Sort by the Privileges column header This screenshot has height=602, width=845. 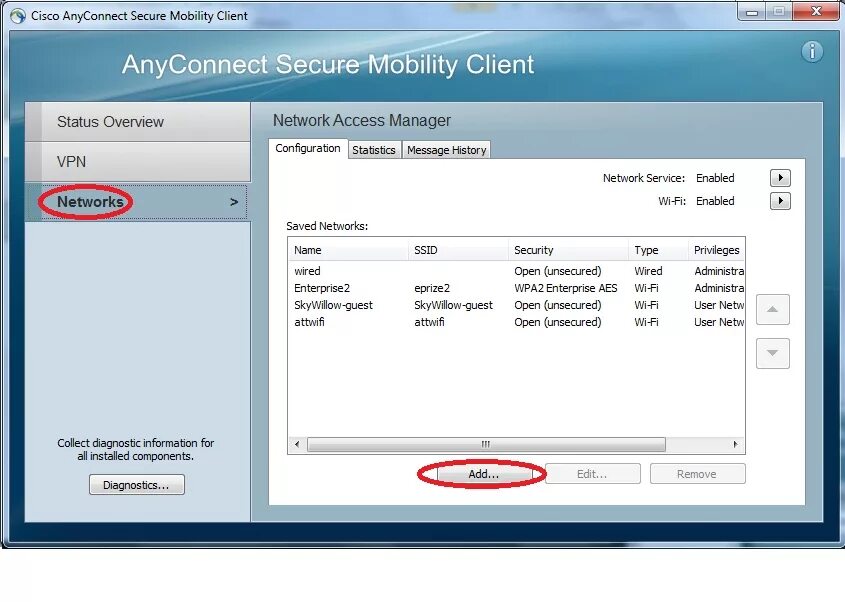[716, 250]
